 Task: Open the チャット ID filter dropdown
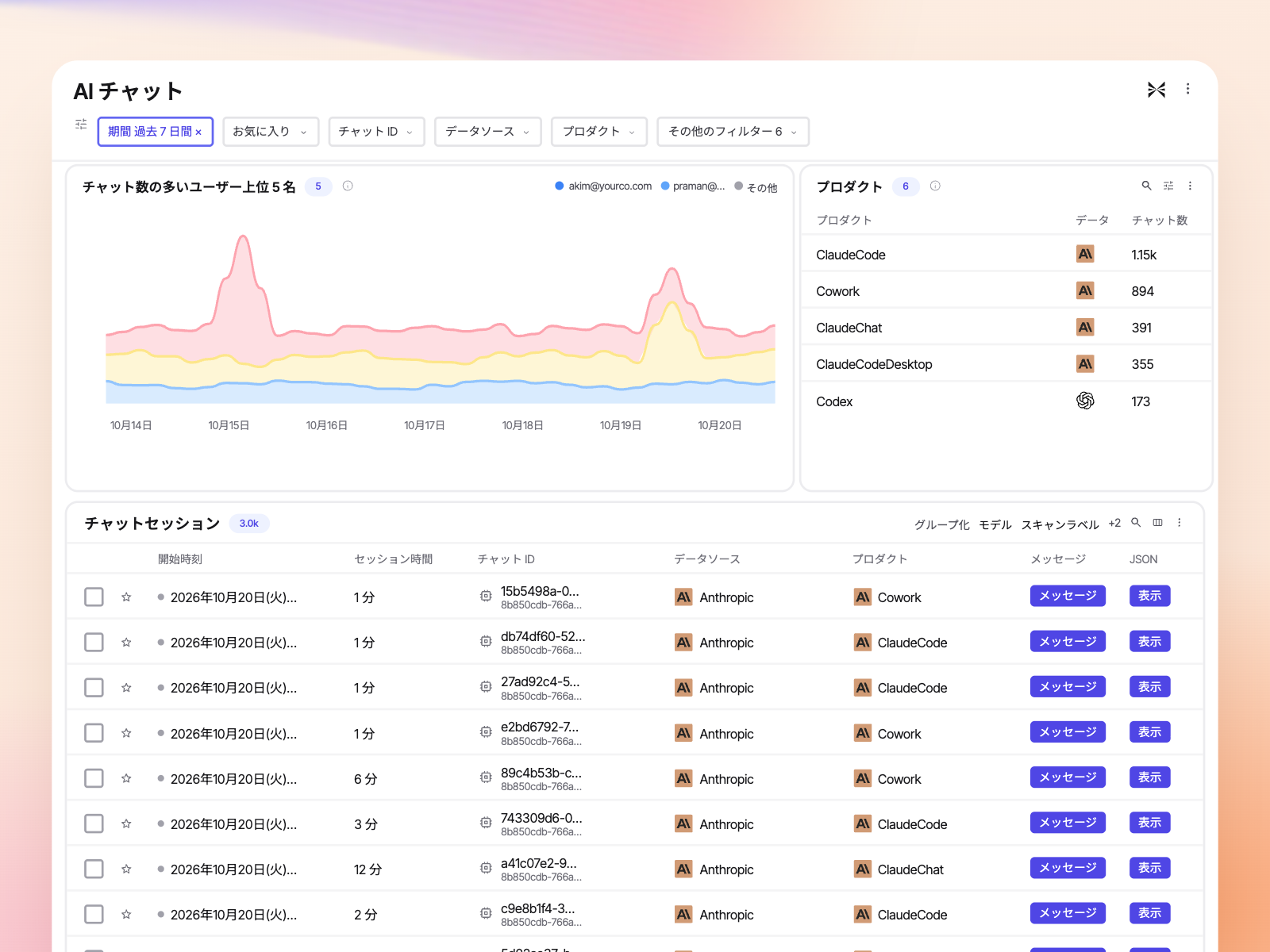coord(376,132)
